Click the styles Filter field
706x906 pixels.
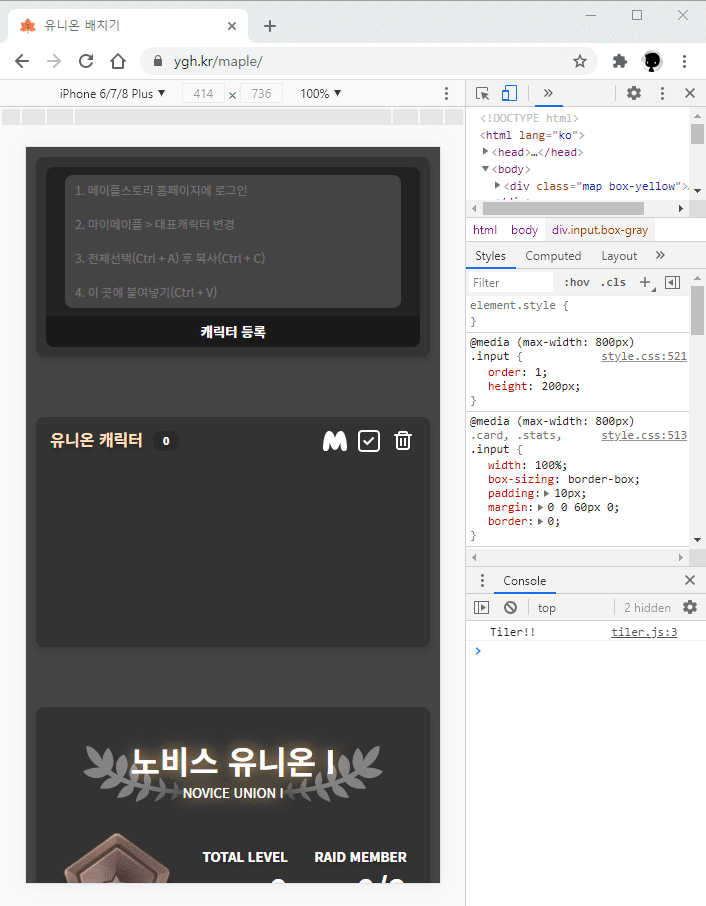[510, 283]
